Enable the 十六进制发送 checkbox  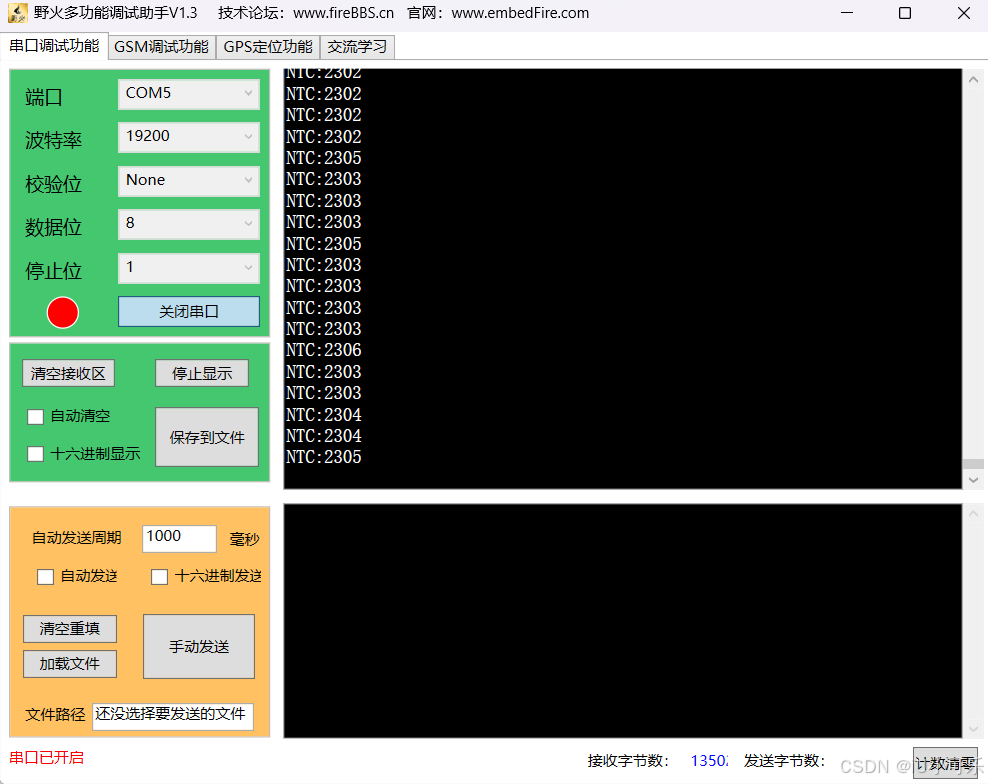(159, 577)
